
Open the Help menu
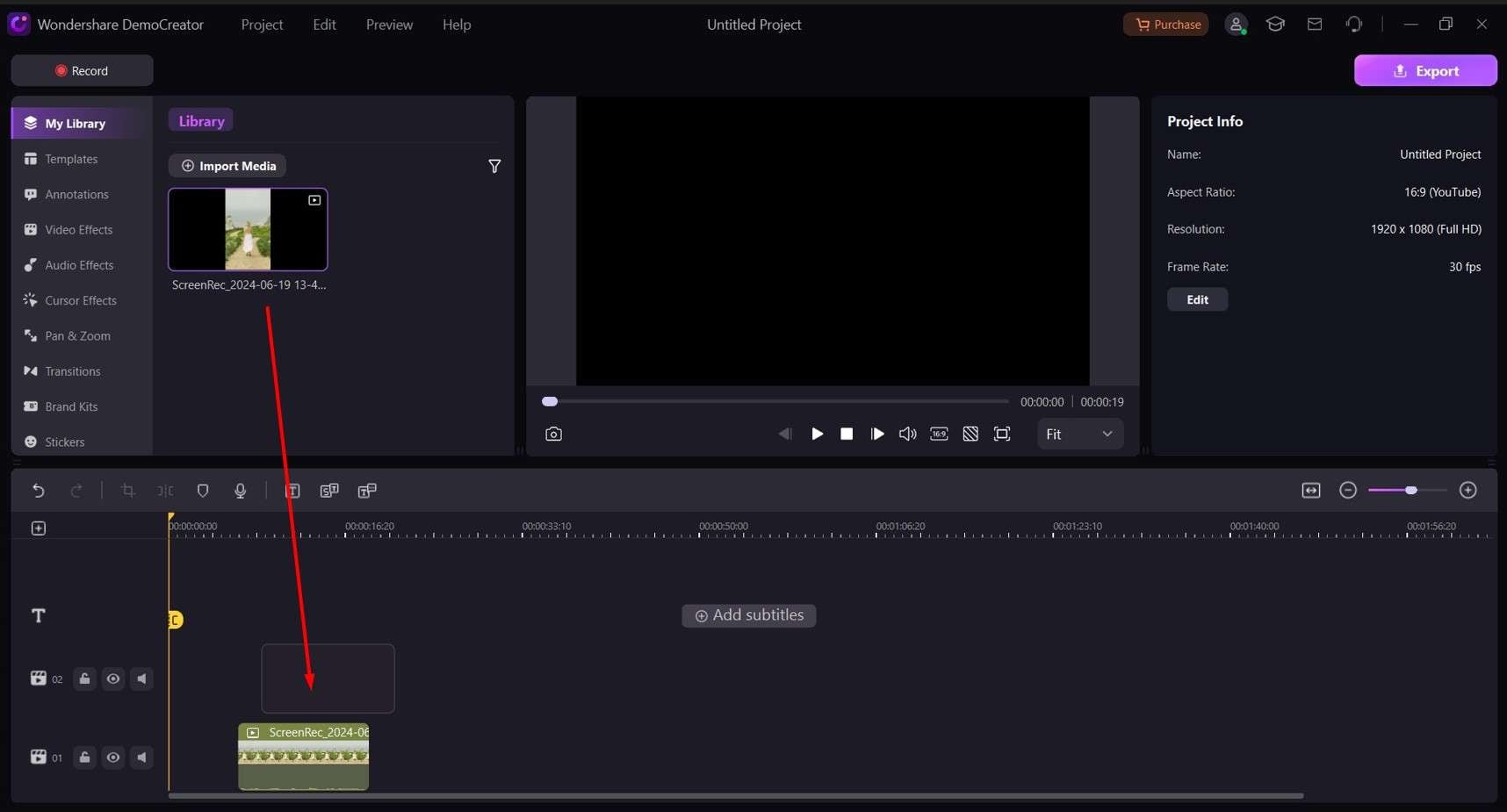click(457, 25)
